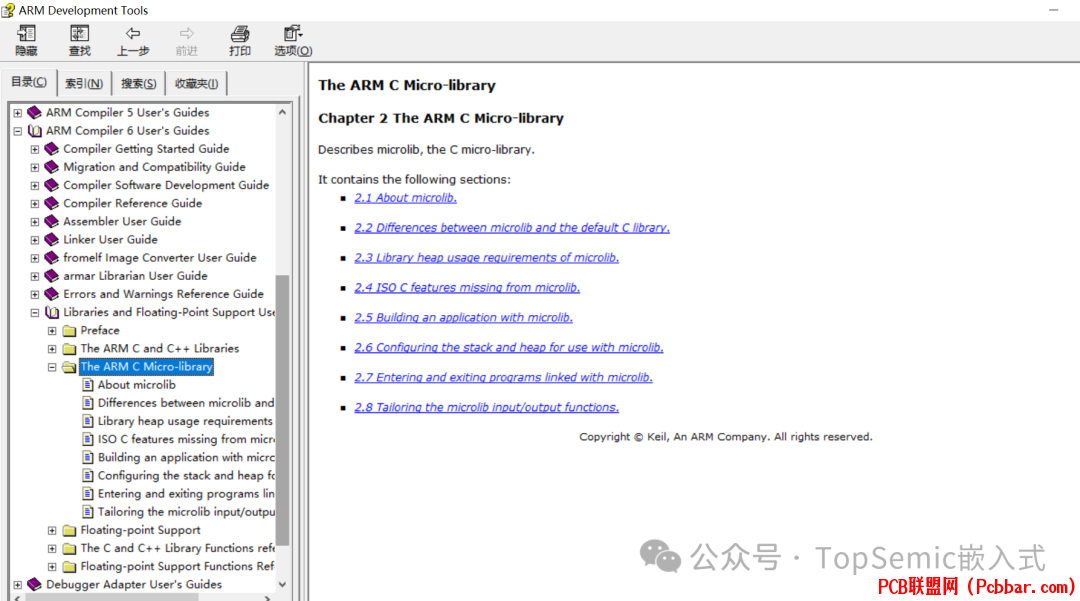Screen dimensions: 1080x601
Task: Expand Debugger Adapter User's Guides node
Action: tap(17, 584)
